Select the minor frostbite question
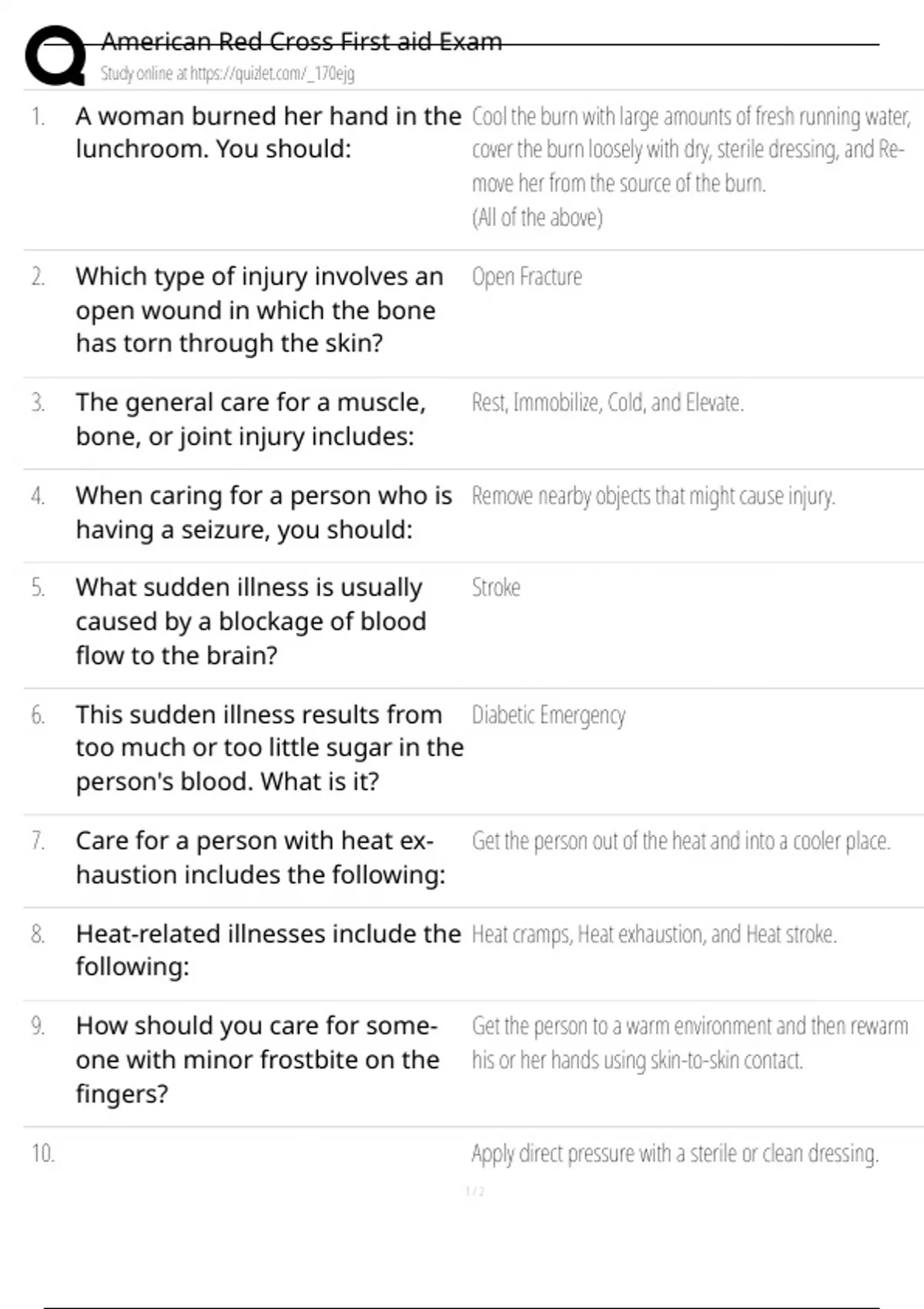Image resolution: width=924 pixels, height=1309 pixels. pos(257,1060)
